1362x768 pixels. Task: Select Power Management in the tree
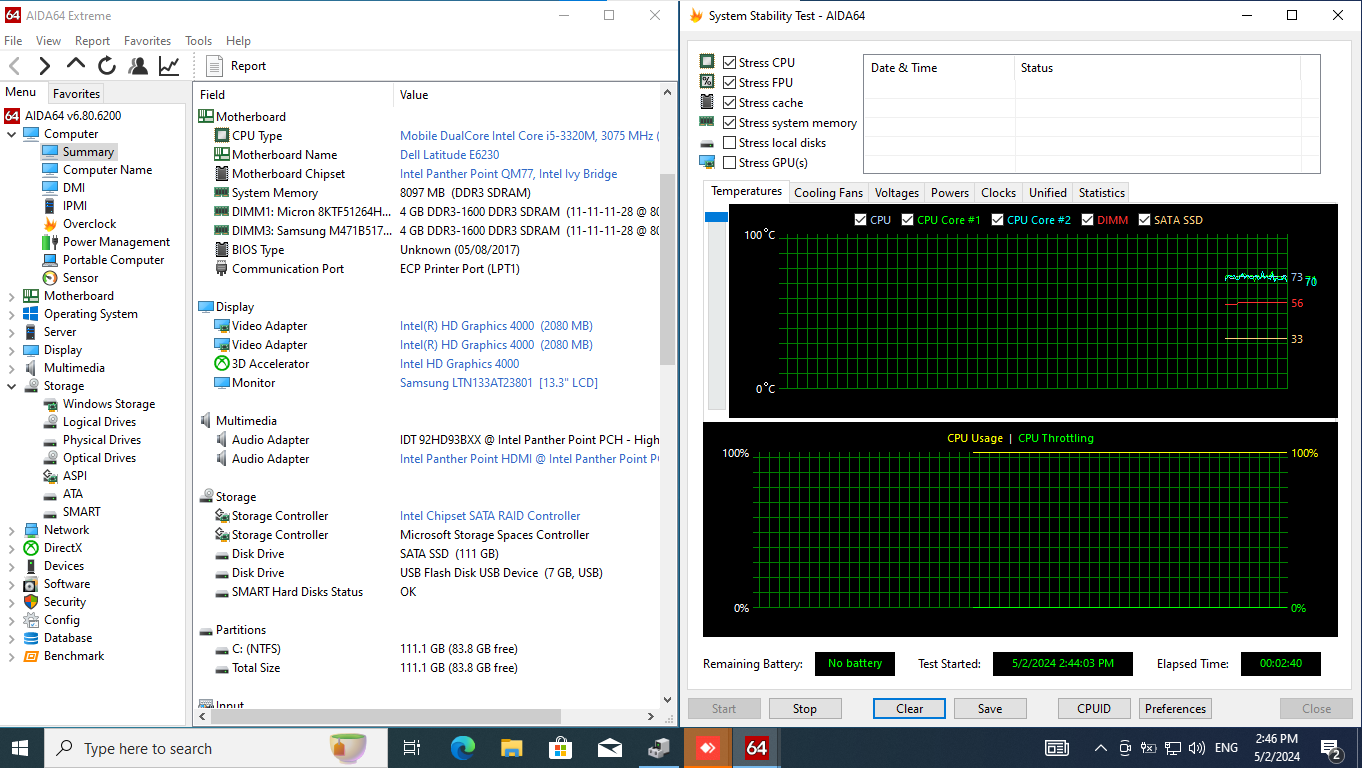click(116, 242)
